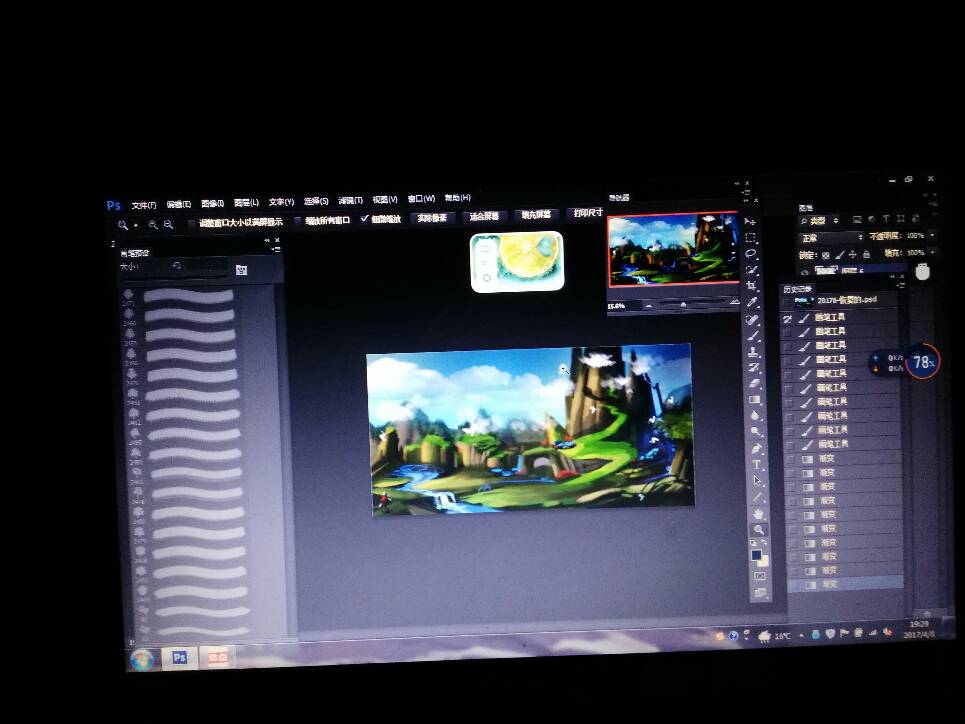Open the fill slider dropdown arrow
965x724 pixels.
tap(932, 252)
